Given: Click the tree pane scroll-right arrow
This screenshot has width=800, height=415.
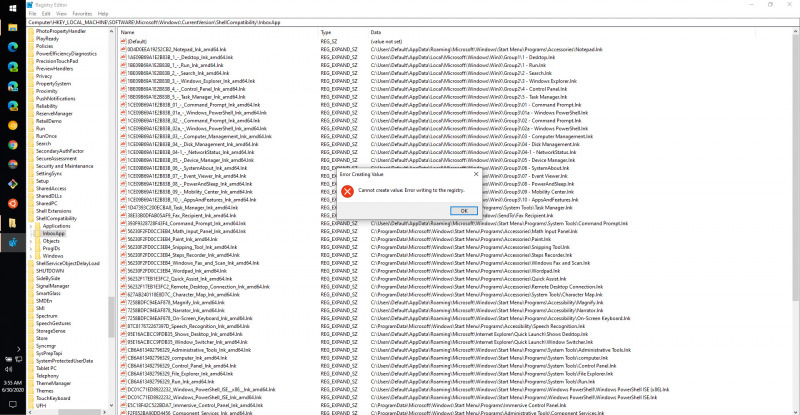Looking at the screenshot, I should 105,411.
